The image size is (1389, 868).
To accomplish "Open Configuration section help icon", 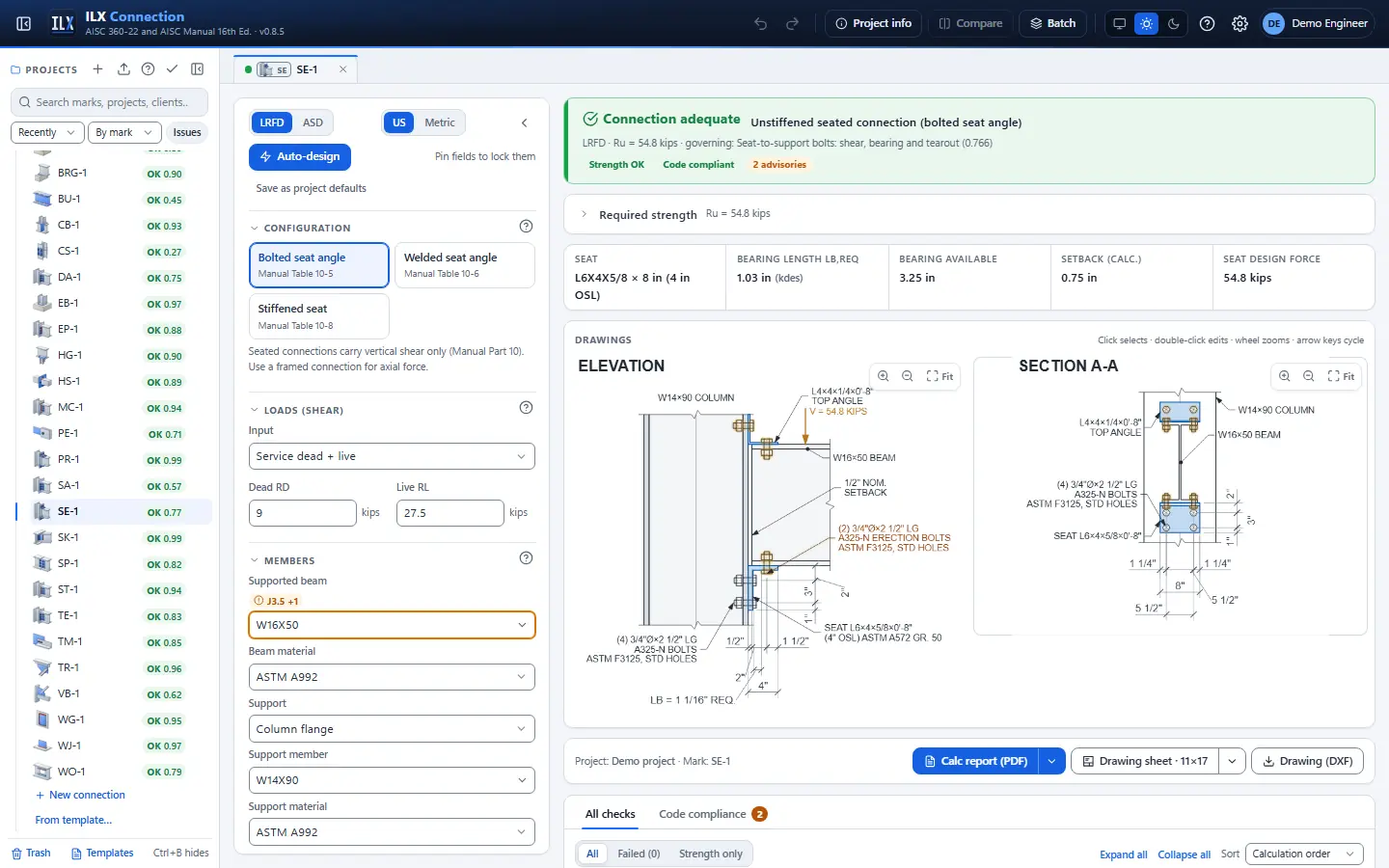I will point(526,226).
